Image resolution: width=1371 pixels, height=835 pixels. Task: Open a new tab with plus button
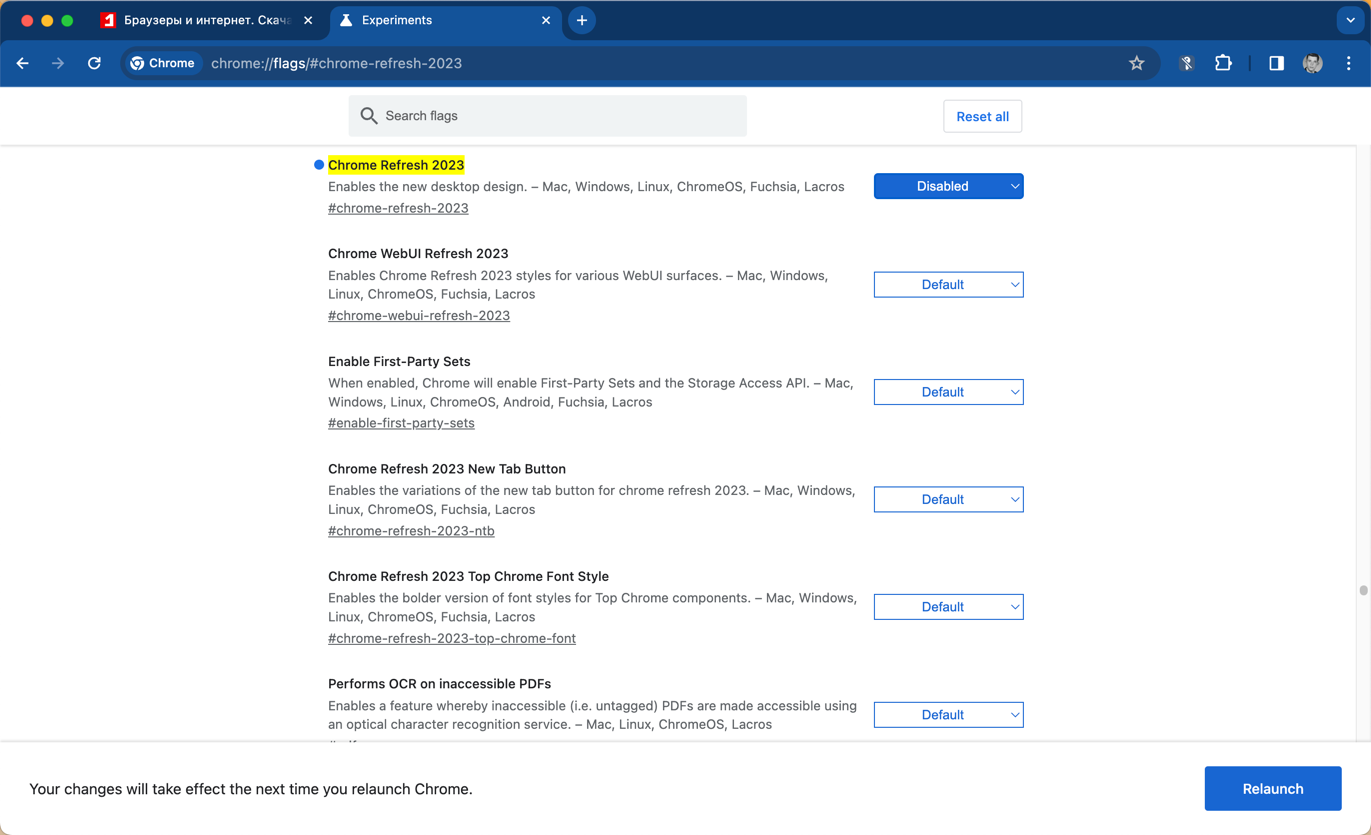(582, 20)
